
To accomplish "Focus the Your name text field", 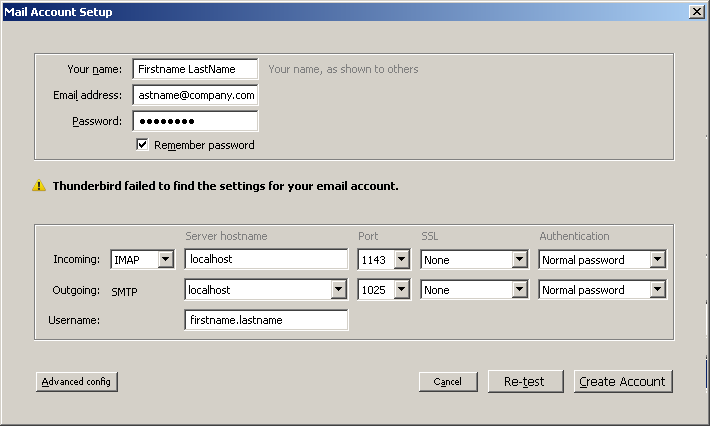I will coord(195,69).
